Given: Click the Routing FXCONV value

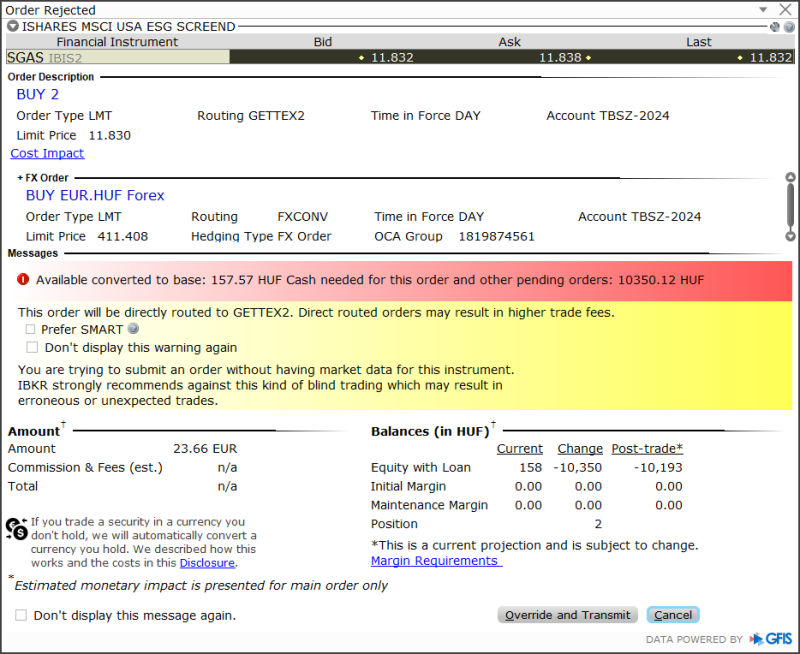Looking at the screenshot, I should [x=303, y=217].
